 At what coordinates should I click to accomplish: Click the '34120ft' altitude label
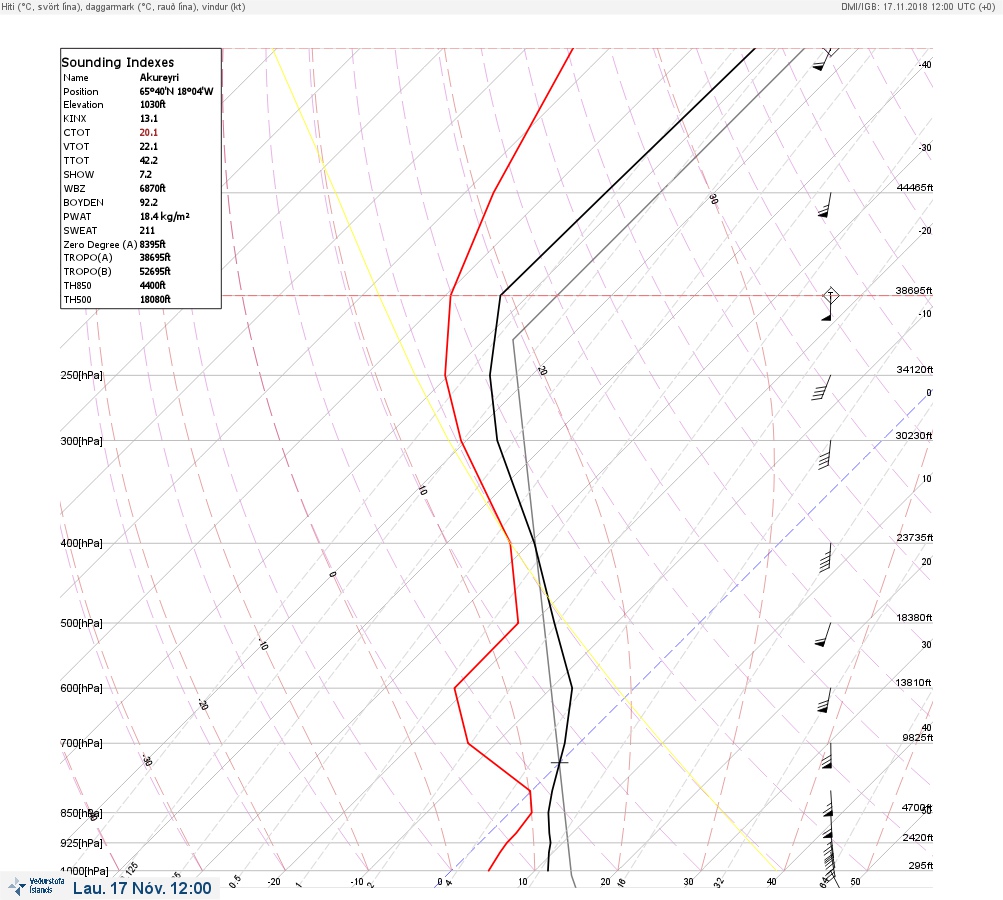(915, 370)
